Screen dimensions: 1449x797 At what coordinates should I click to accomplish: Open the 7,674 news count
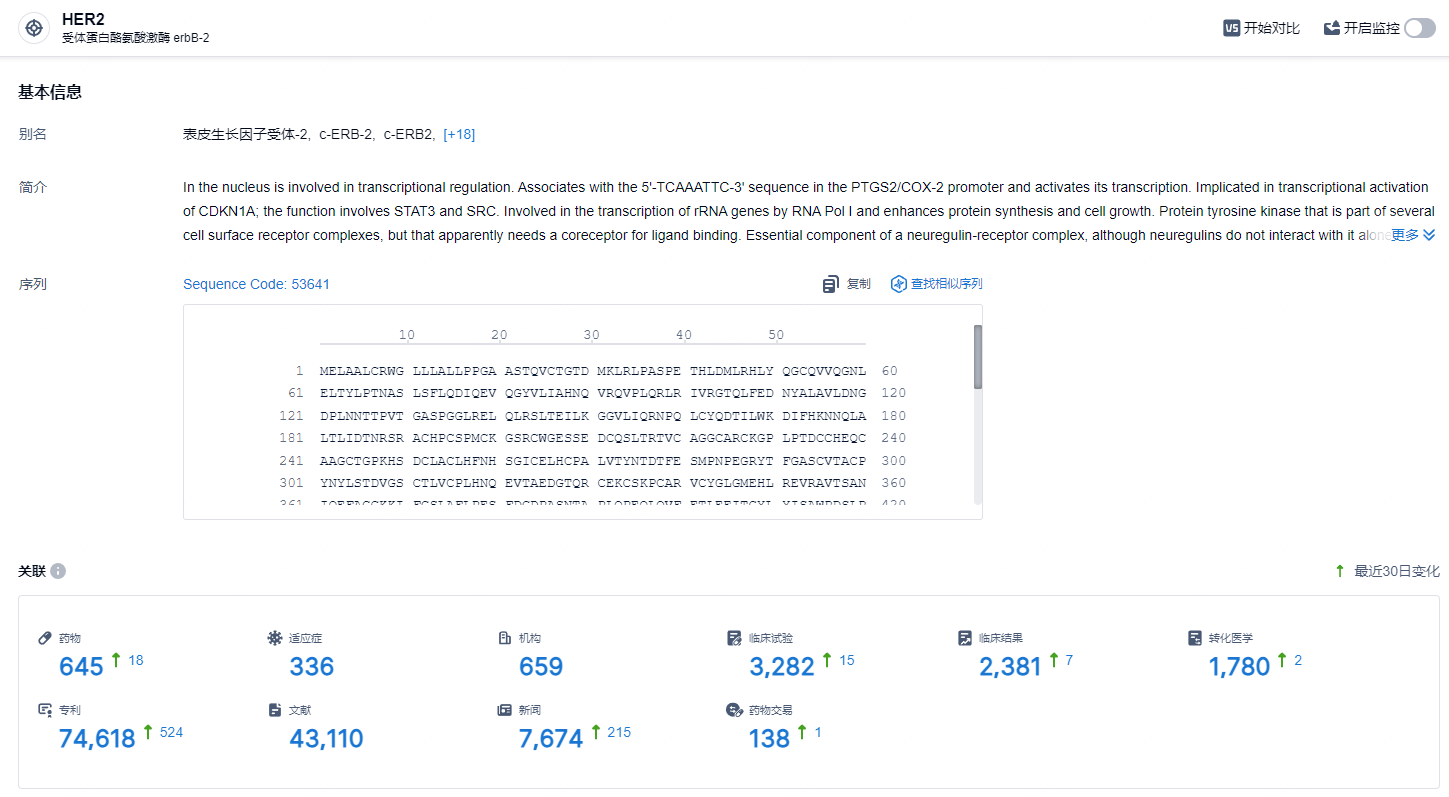coord(551,739)
